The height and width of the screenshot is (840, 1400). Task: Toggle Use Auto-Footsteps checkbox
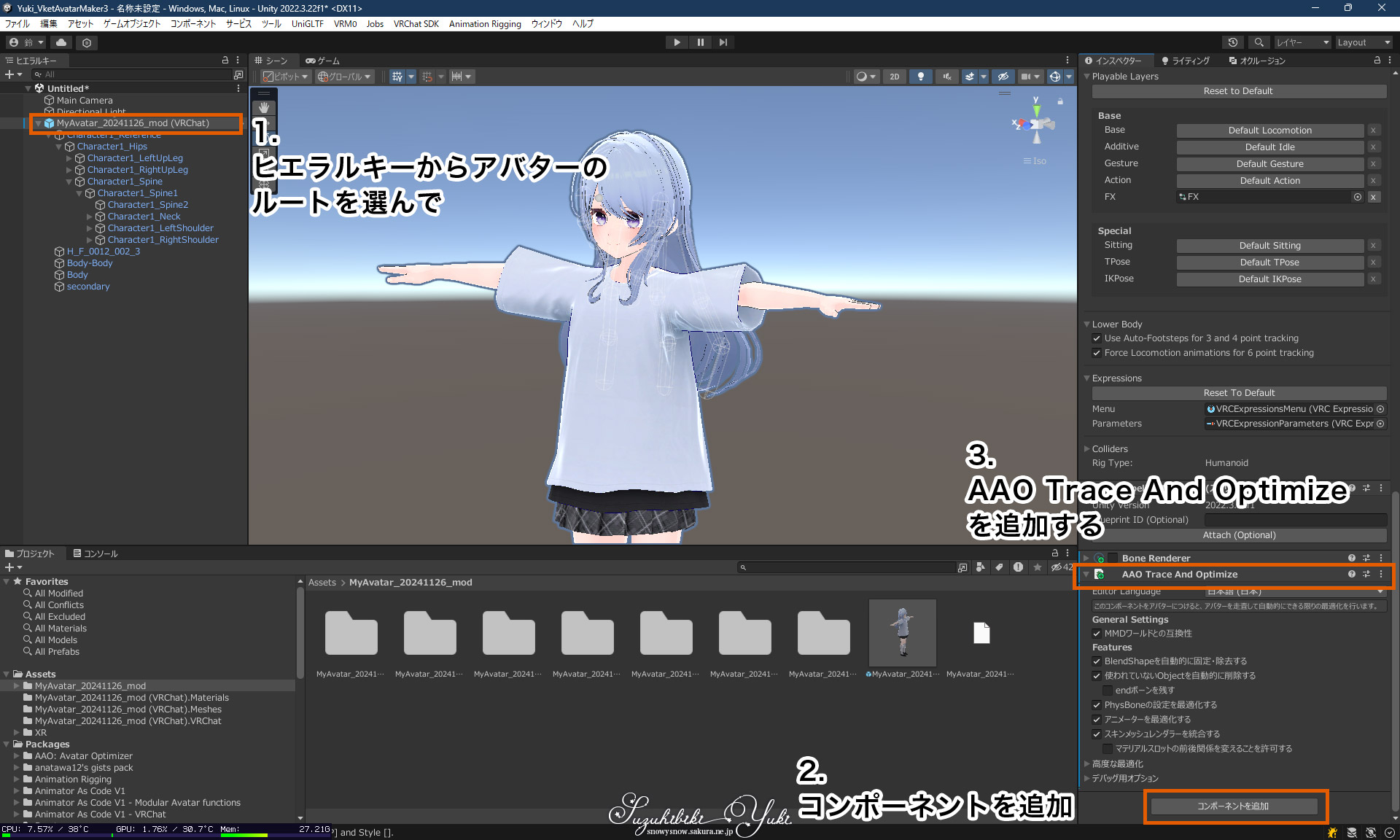tap(1097, 338)
